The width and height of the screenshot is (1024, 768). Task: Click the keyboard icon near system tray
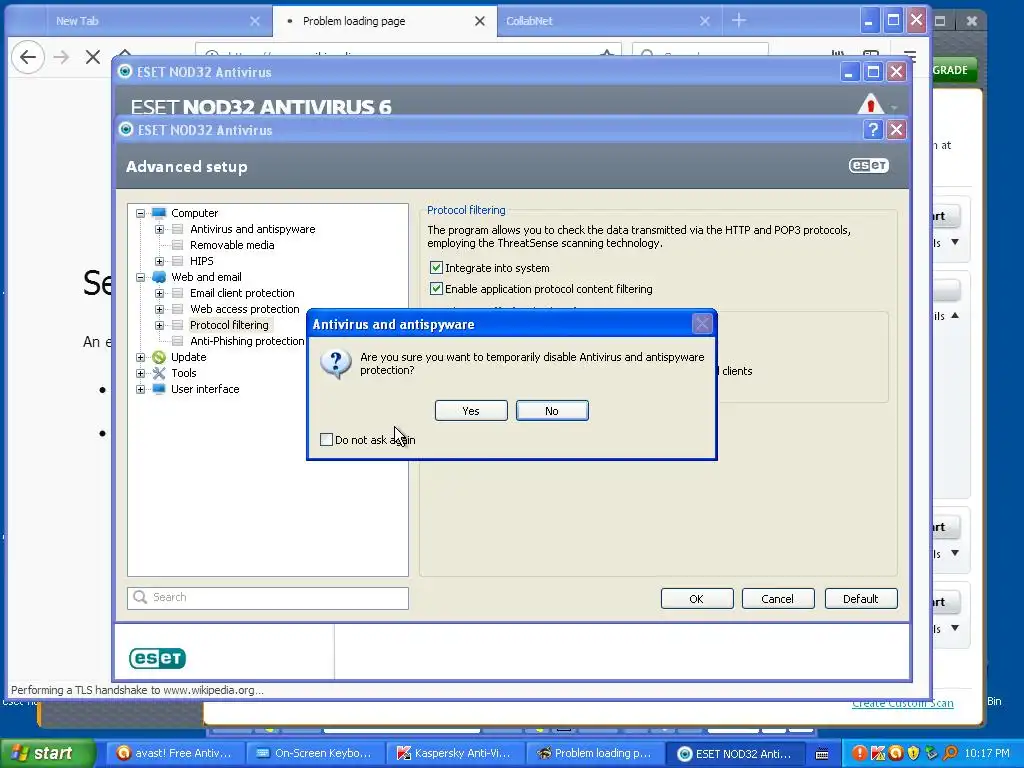click(822, 754)
